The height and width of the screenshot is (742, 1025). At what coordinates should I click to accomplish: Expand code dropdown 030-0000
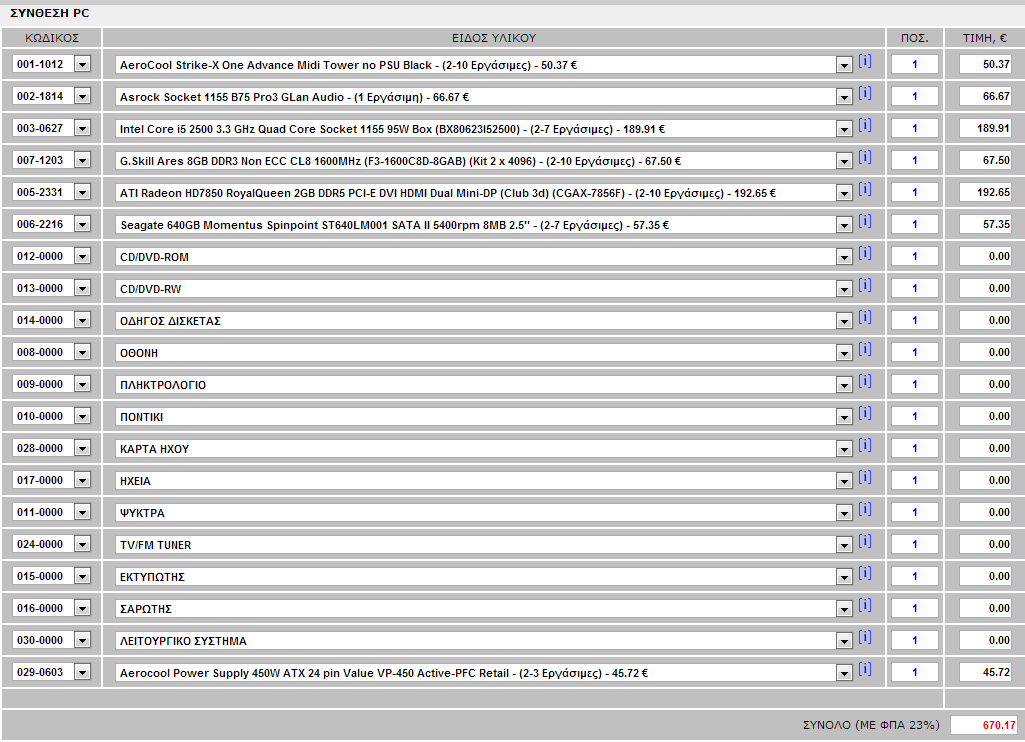coord(82,640)
